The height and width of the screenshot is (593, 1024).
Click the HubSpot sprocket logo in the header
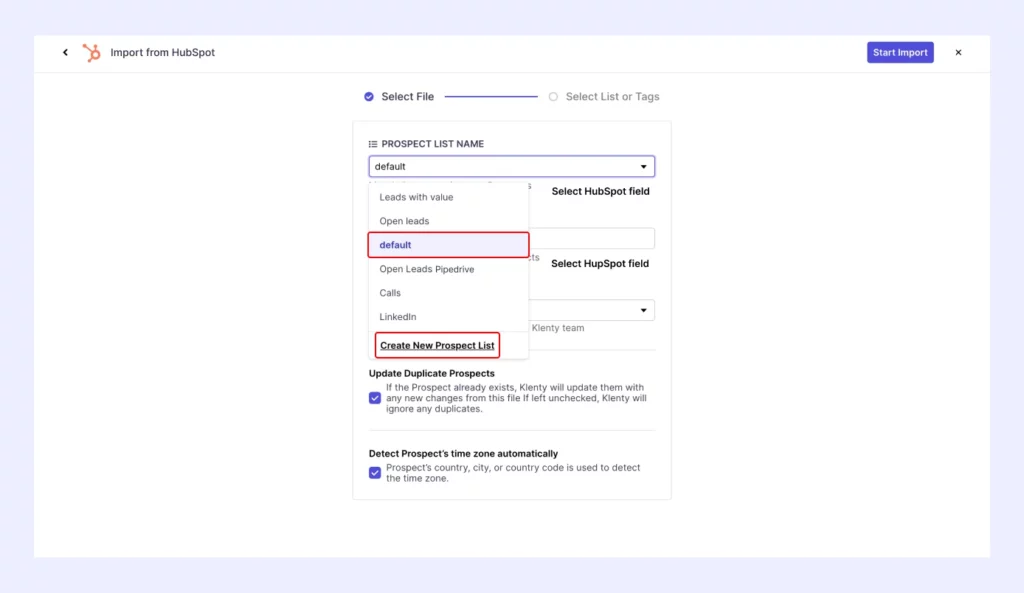point(91,52)
